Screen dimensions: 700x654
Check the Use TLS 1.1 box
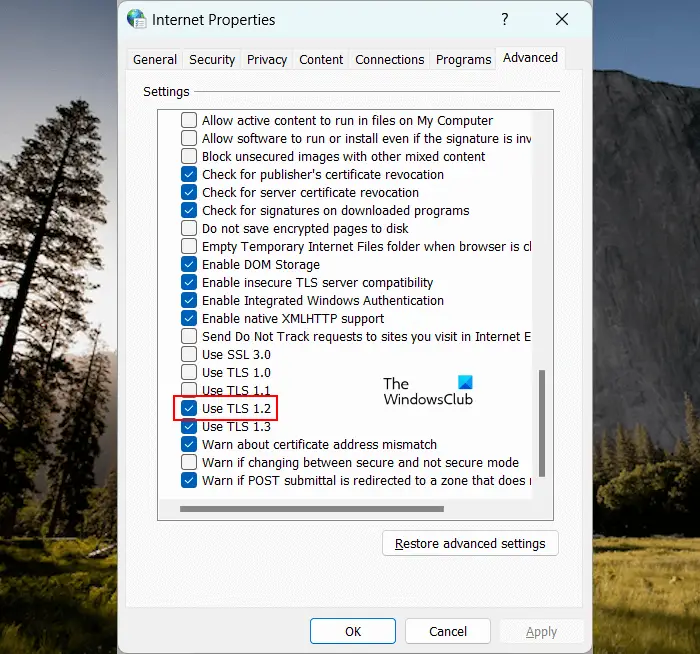pyautogui.click(x=189, y=389)
